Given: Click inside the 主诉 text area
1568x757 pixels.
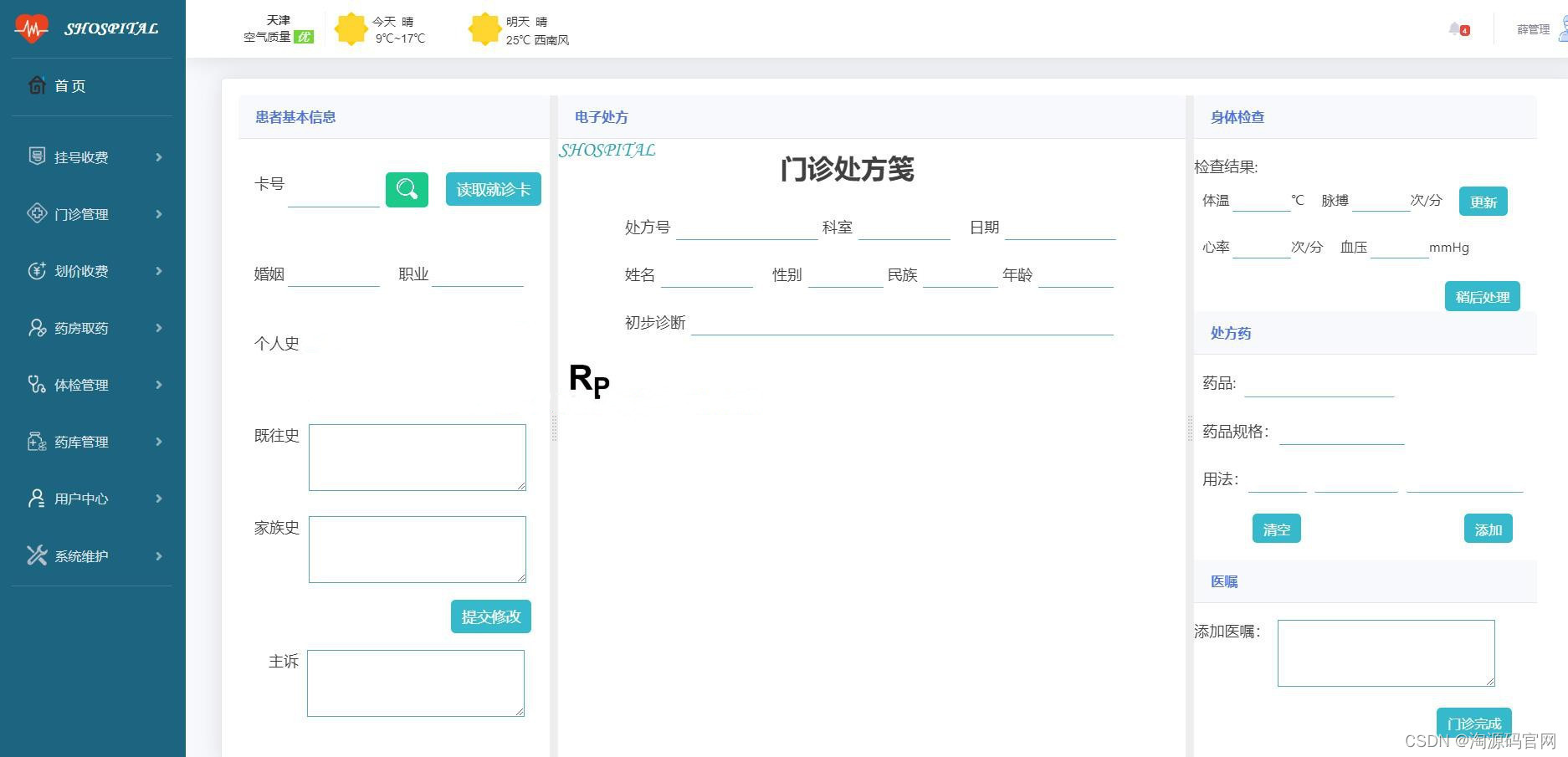Looking at the screenshot, I should coord(416,683).
